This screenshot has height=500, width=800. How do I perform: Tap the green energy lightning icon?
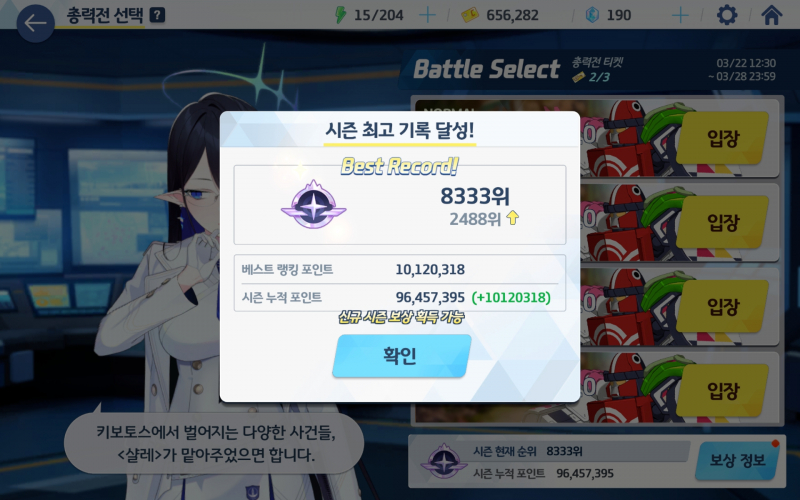(340, 15)
